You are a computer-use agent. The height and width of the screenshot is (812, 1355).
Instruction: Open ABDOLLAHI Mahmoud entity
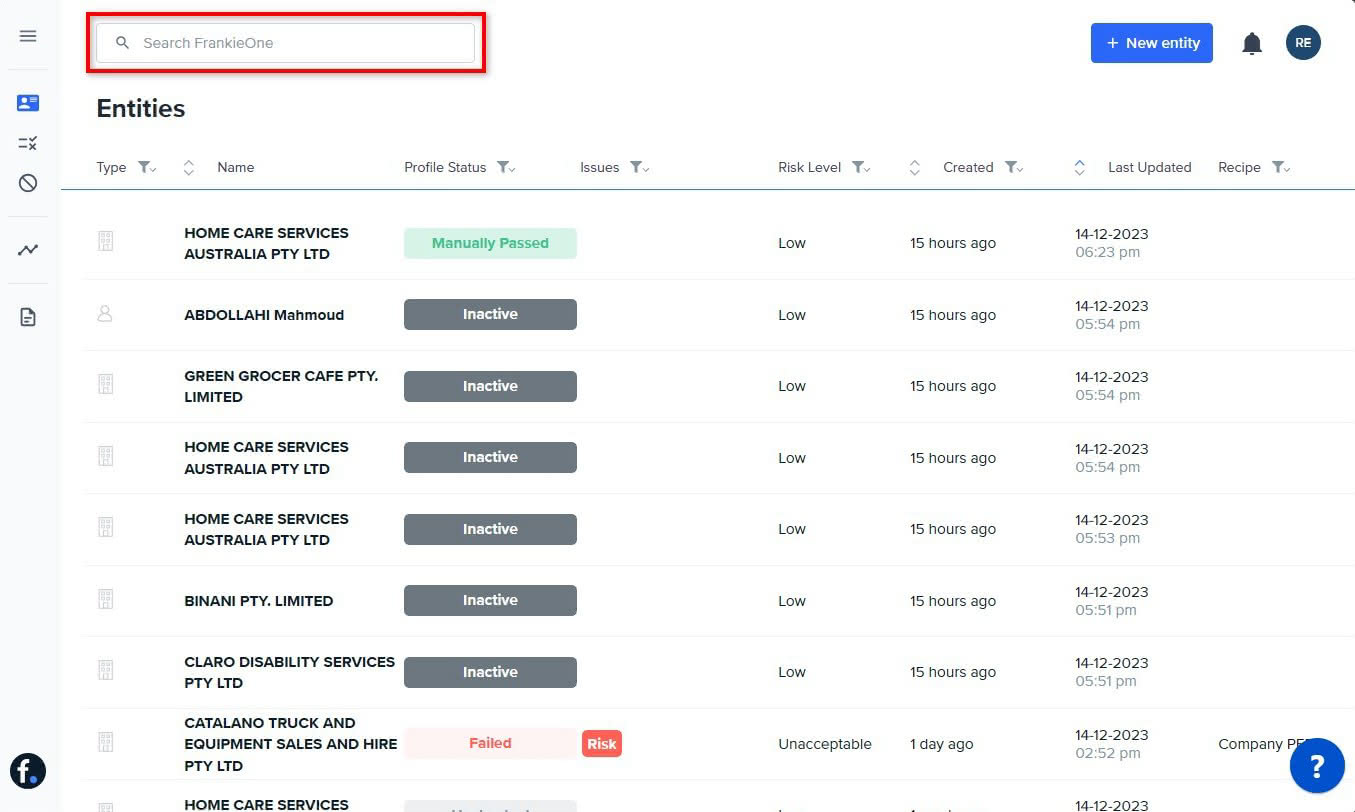pyautogui.click(x=264, y=315)
